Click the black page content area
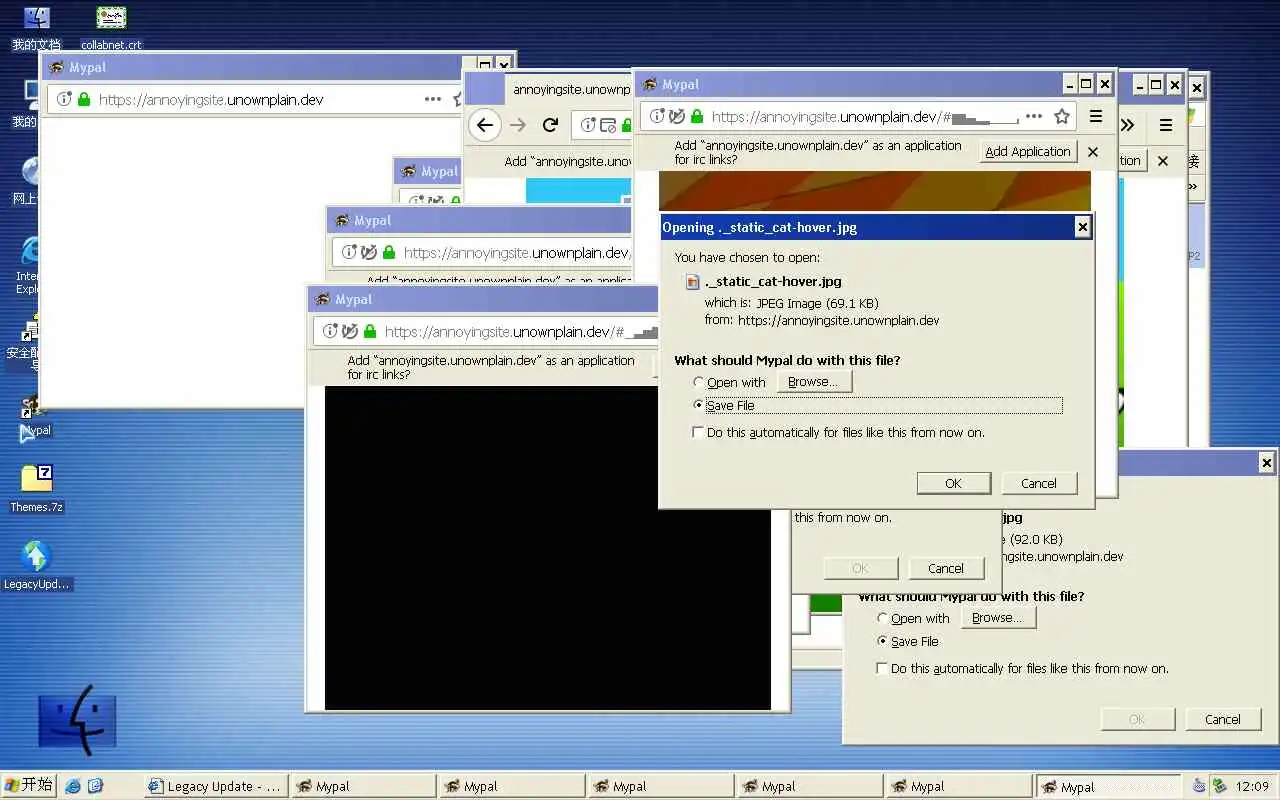 (548, 548)
